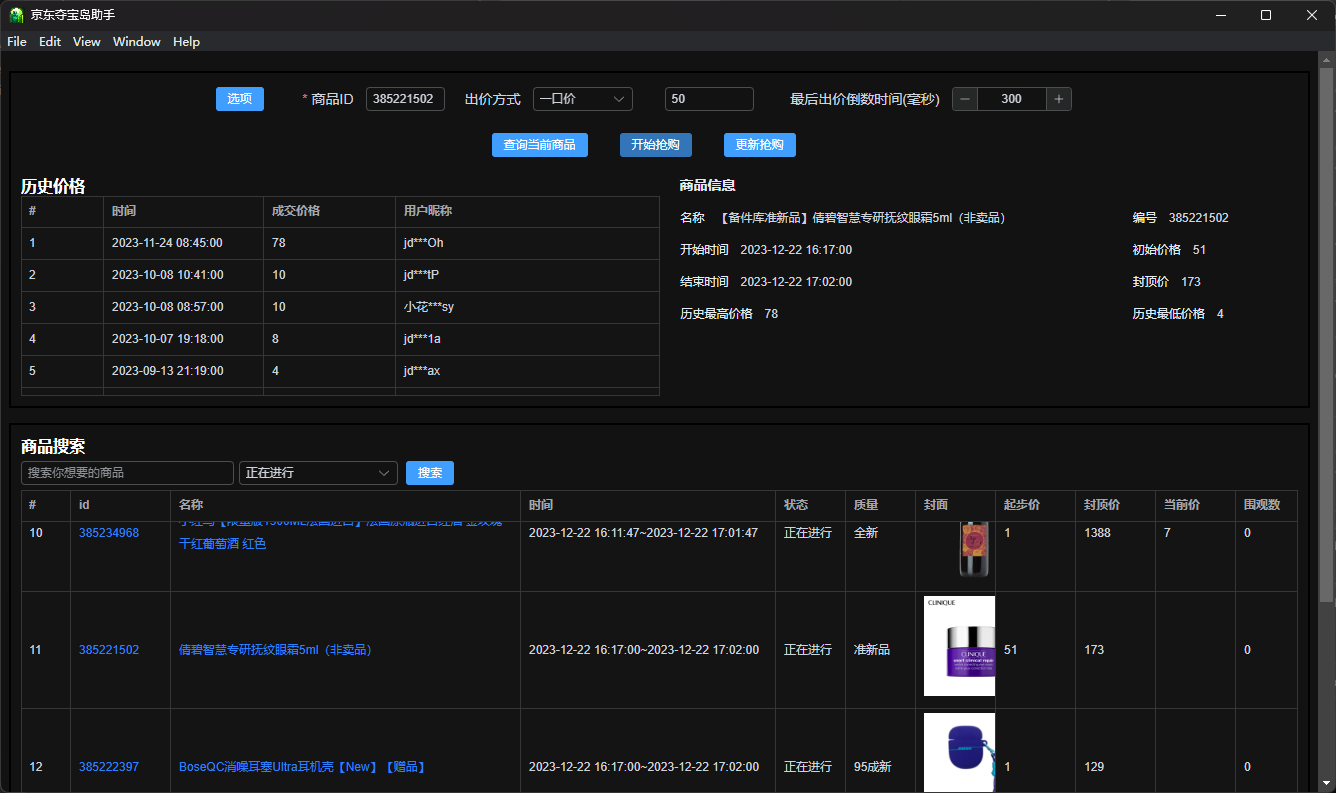
Task: Click the Clinique eye cream cover thumbnail
Action: point(959,646)
